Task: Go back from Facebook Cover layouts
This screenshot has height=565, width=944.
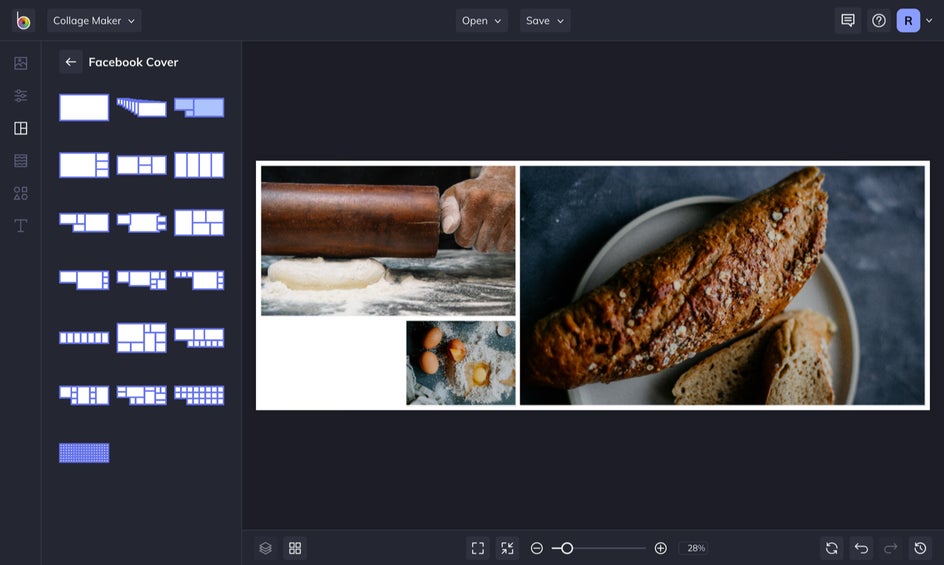Action: tap(70, 62)
